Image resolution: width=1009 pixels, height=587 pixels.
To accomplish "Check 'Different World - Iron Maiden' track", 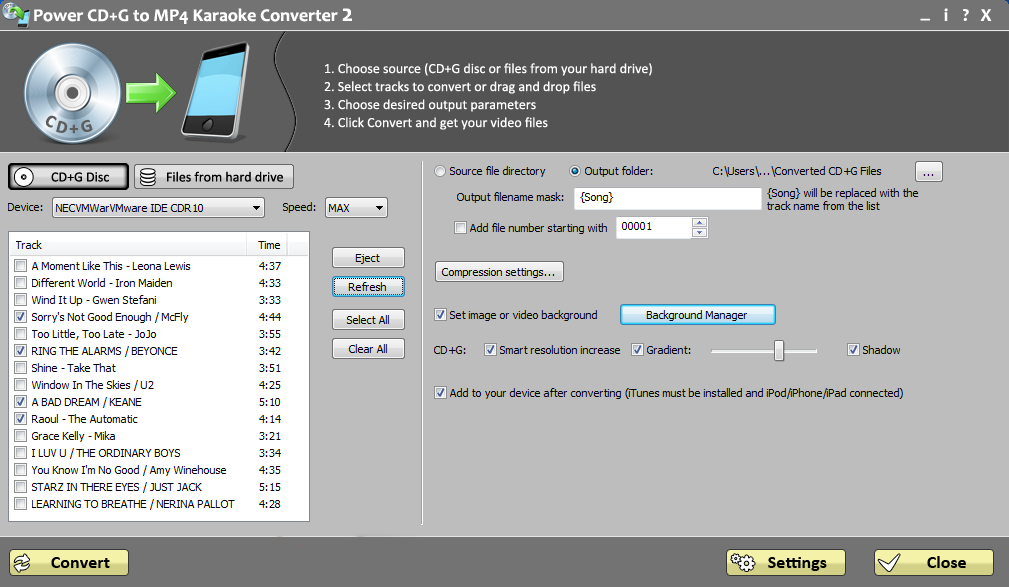I will [x=21, y=283].
